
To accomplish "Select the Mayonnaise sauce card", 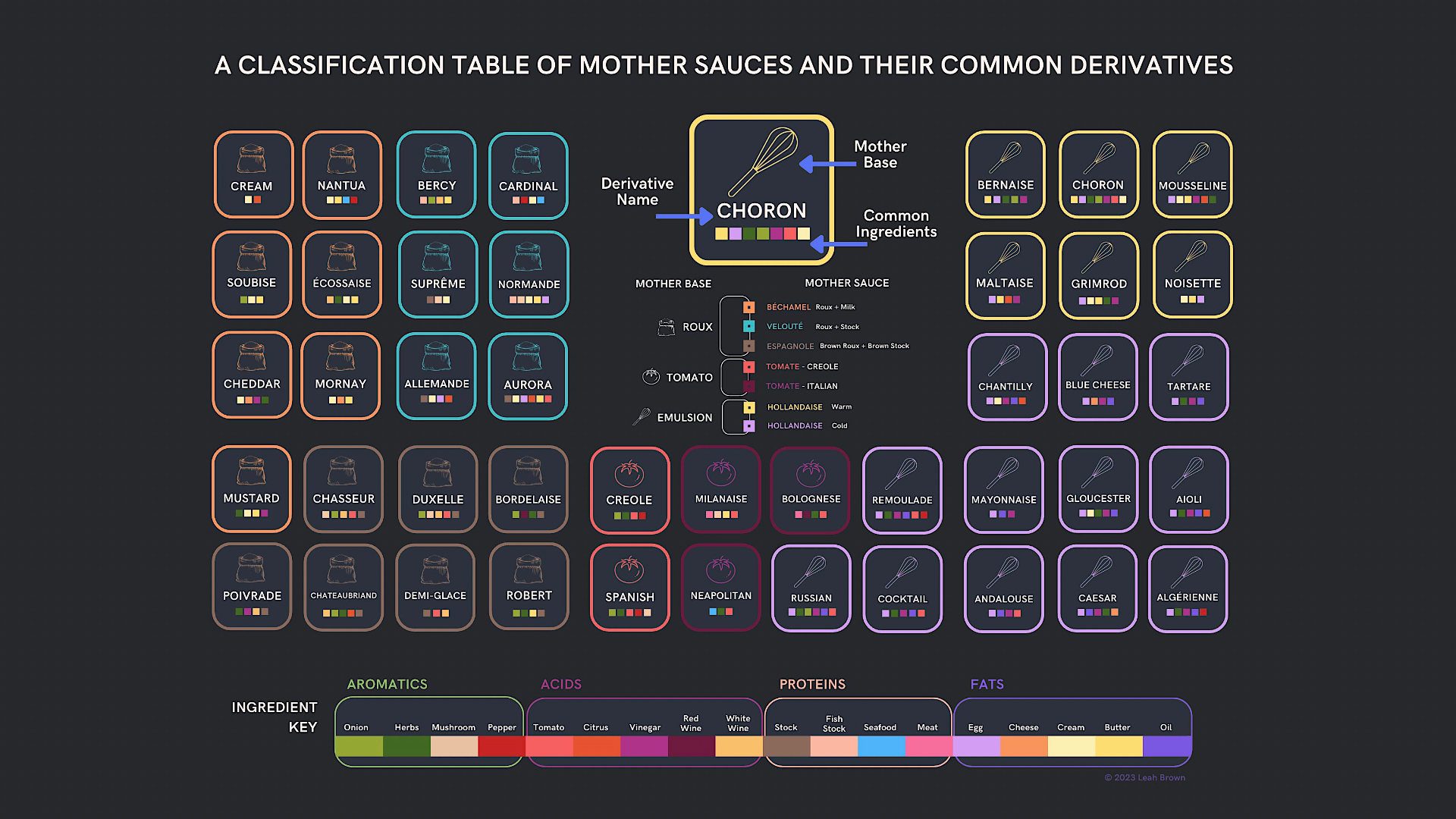I will tap(1003, 490).
